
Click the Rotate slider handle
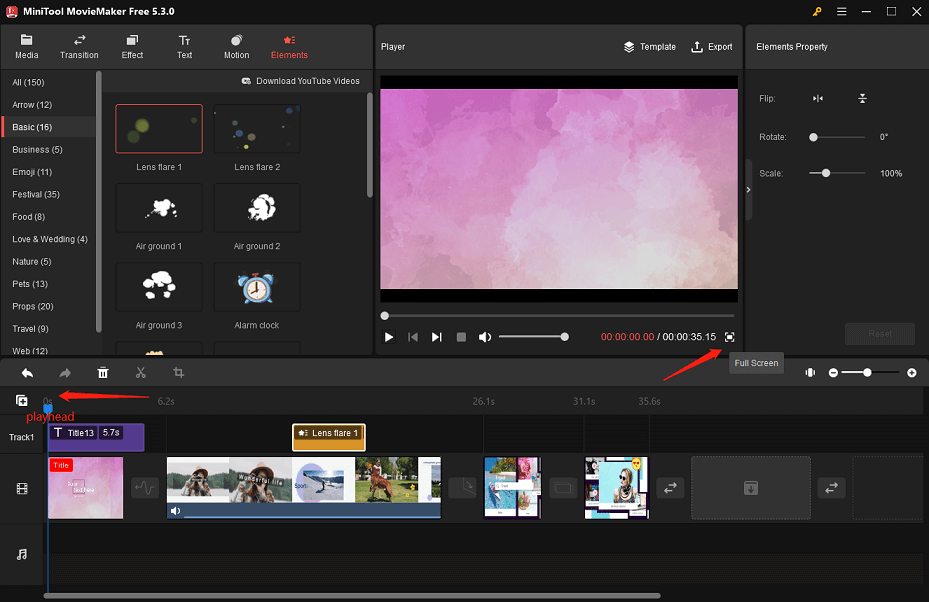pyautogui.click(x=813, y=137)
